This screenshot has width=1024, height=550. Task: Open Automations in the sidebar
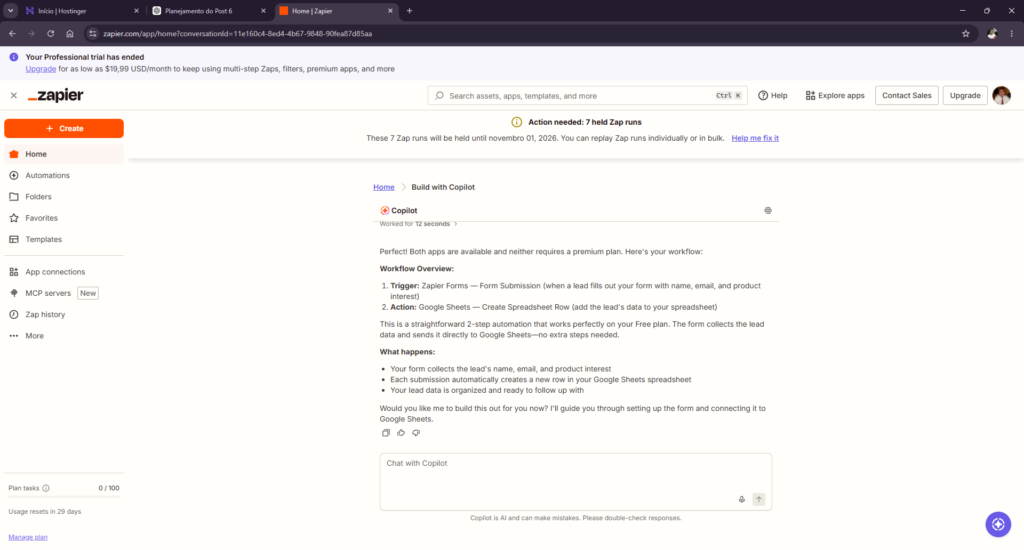(64, 176)
